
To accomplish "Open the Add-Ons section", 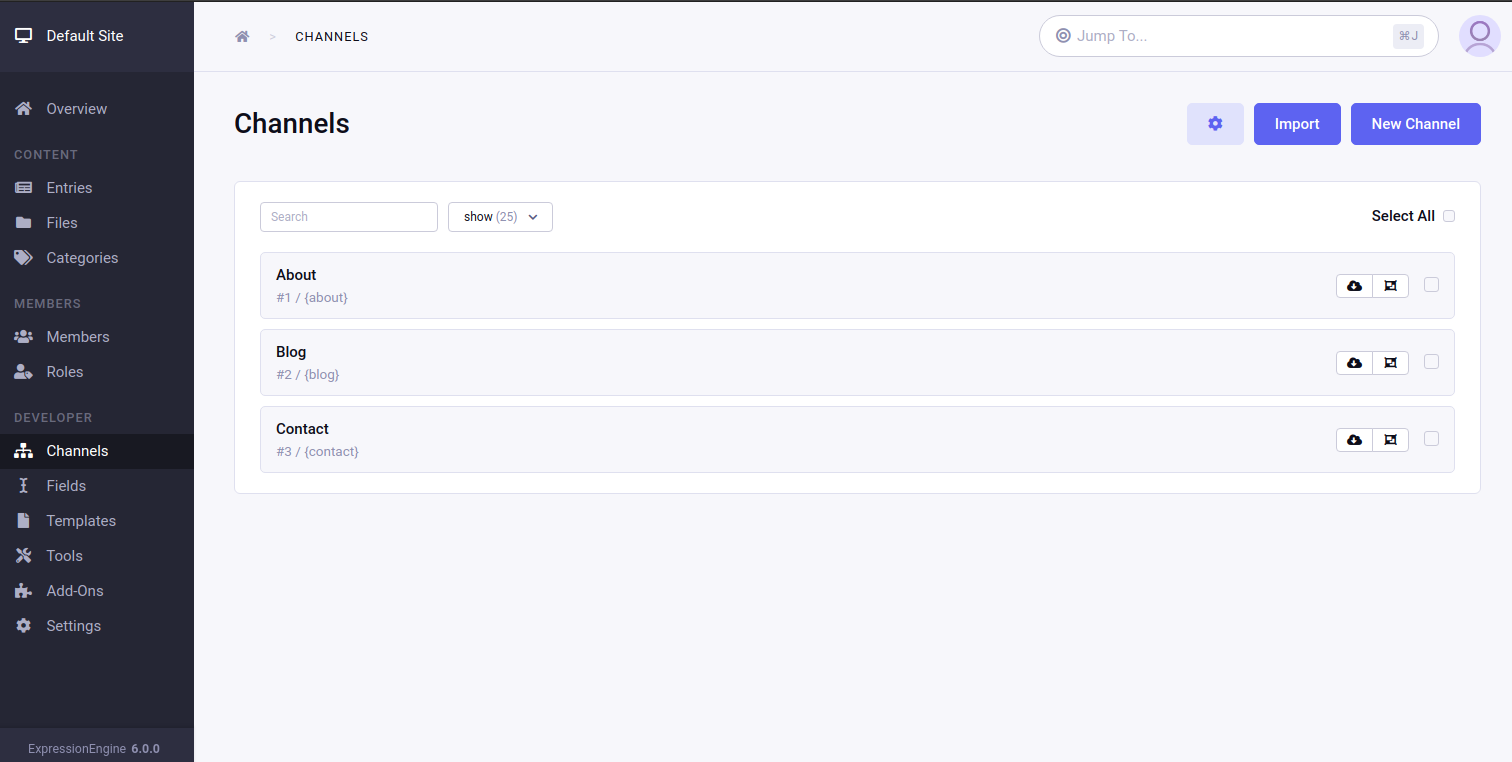I will pos(75,590).
